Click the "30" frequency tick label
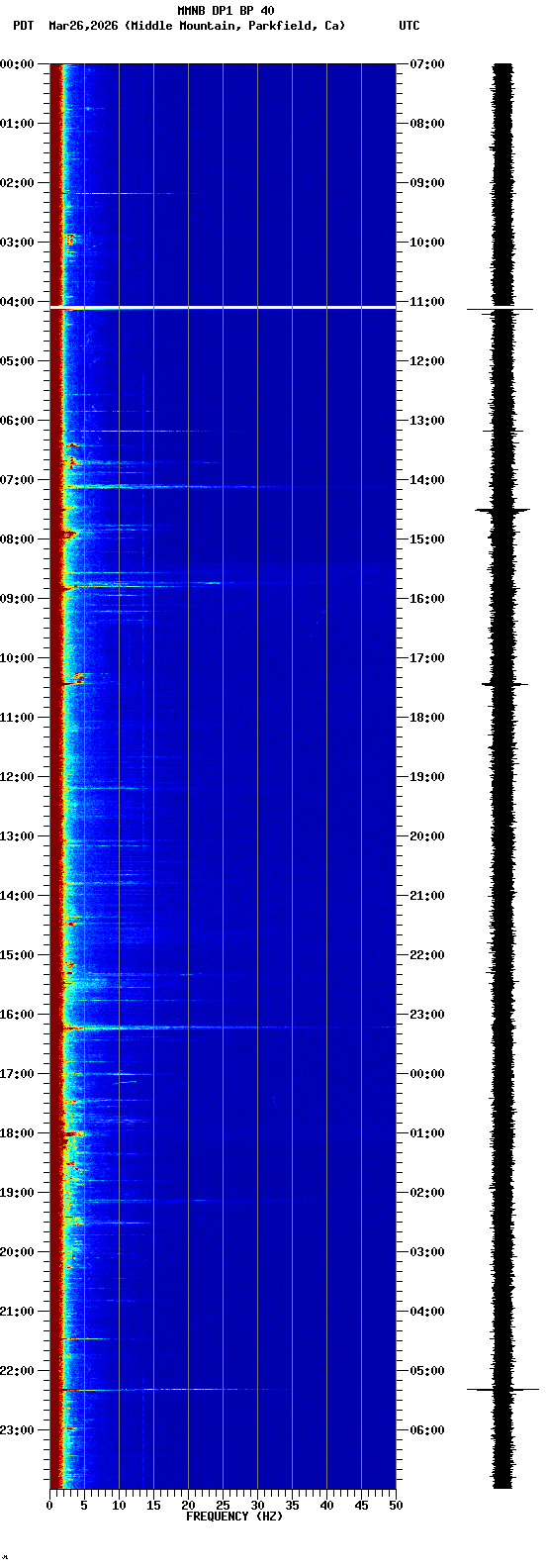The height and width of the screenshot is (1568, 546). [x=257, y=1506]
